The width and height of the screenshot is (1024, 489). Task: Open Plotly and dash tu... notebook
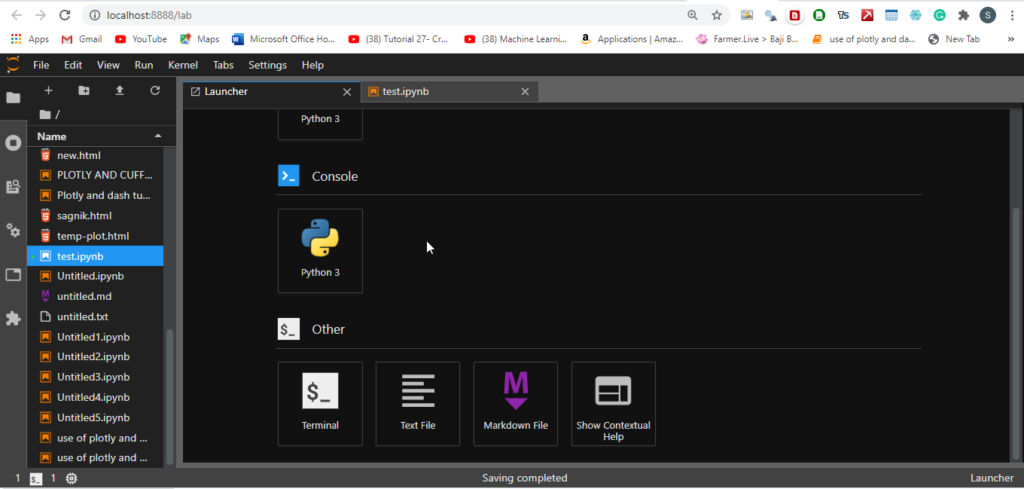coord(95,195)
